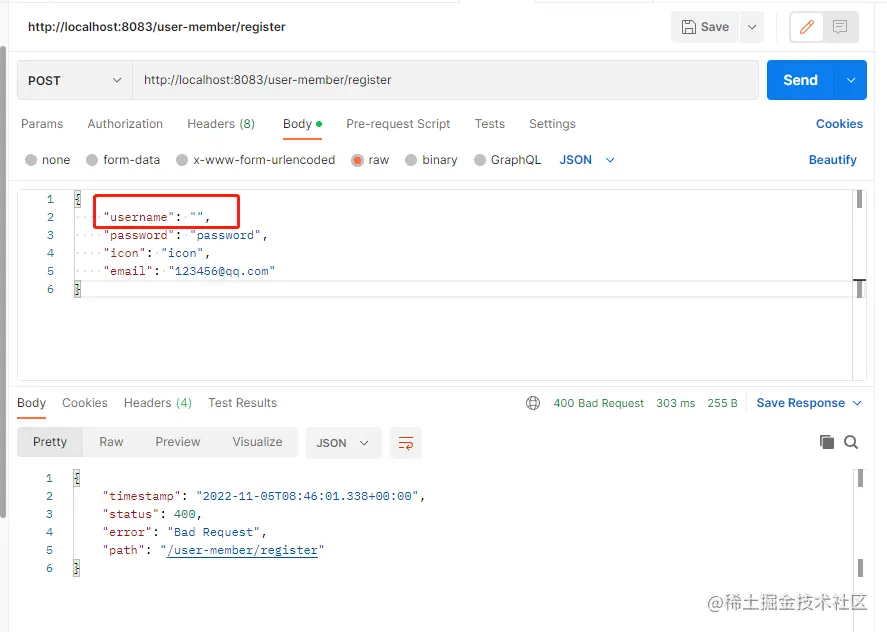Click the "username" line in request body
This screenshot has height=632, width=887.
157,217
